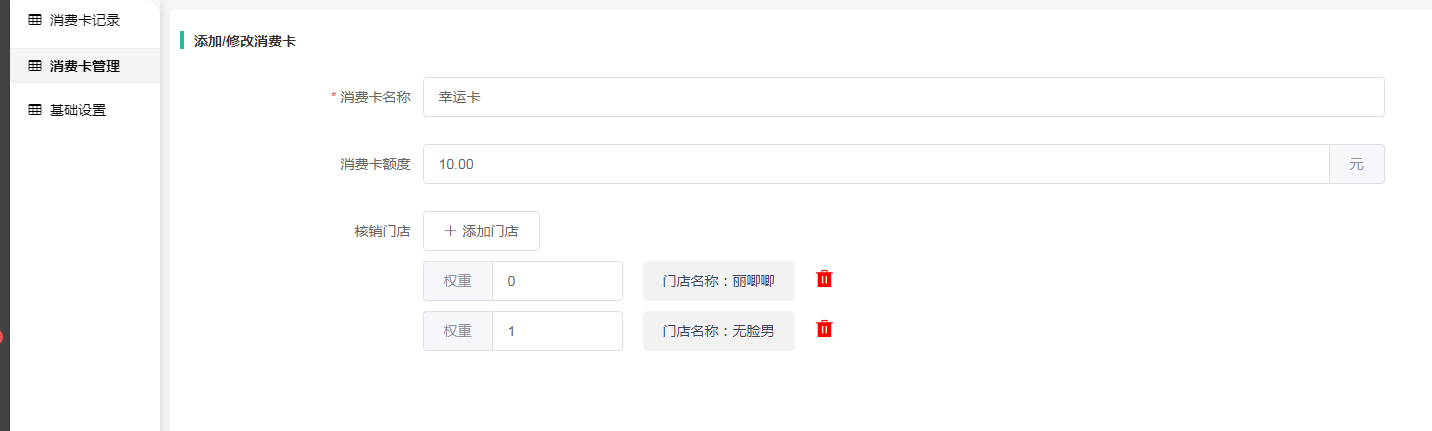
Task: Click the 元 unit addon
Action: (x=1356, y=164)
